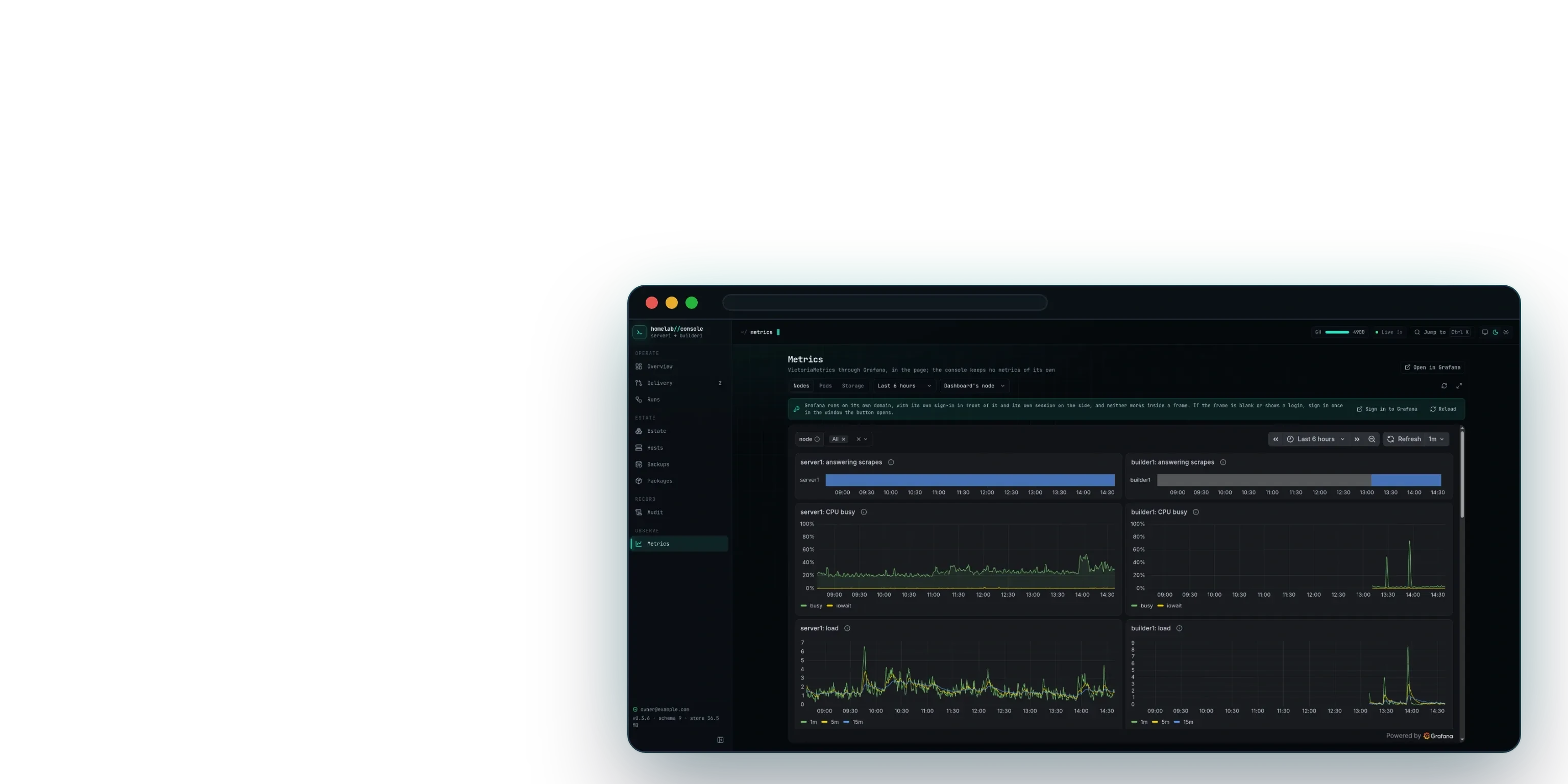The width and height of the screenshot is (1568, 784).
Task: Click the owner@example.com account text
Action: click(x=665, y=710)
